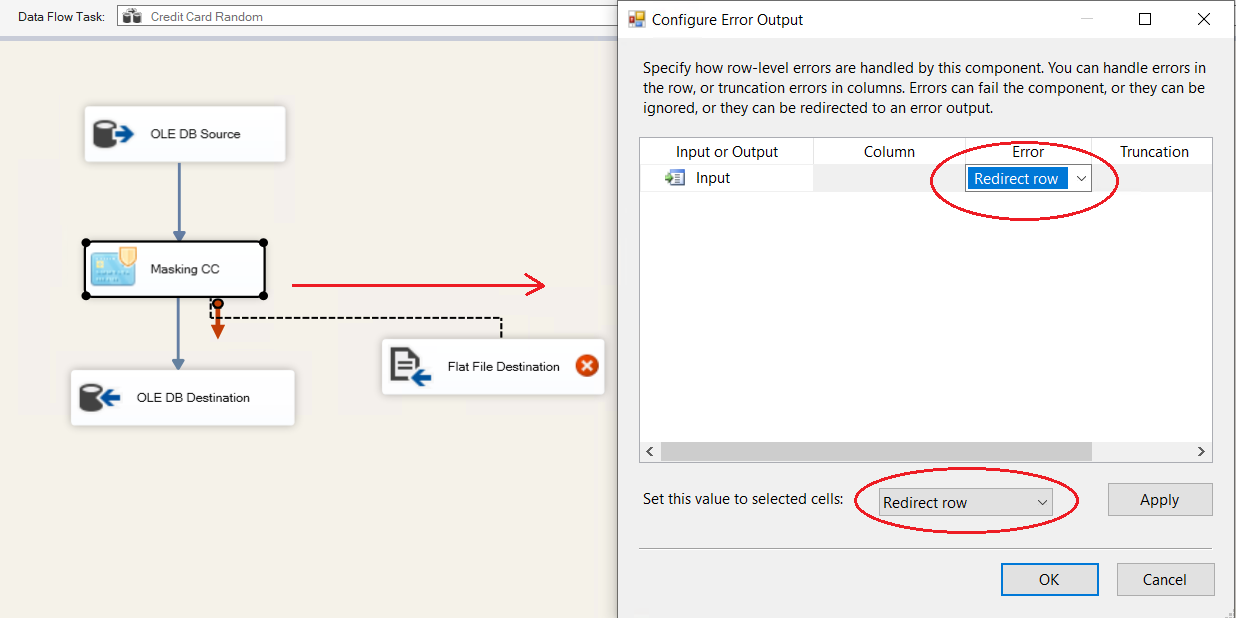Screen dimensions: 1236x618
Task: Click the red error badge on Flat File Destination
Action: tap(587, 366)
